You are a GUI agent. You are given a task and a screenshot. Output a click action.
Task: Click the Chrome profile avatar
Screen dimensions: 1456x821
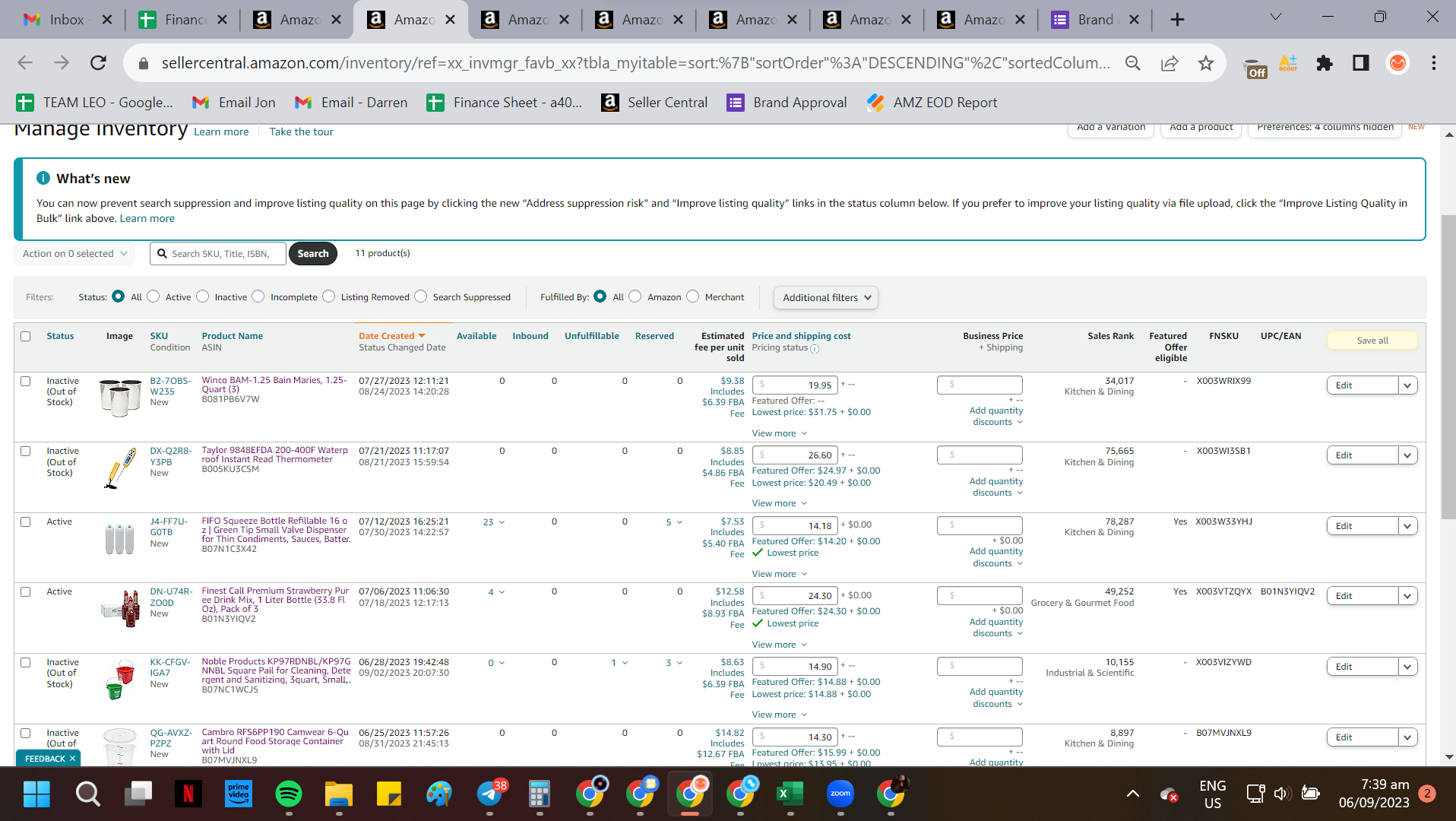(1397, 63)
